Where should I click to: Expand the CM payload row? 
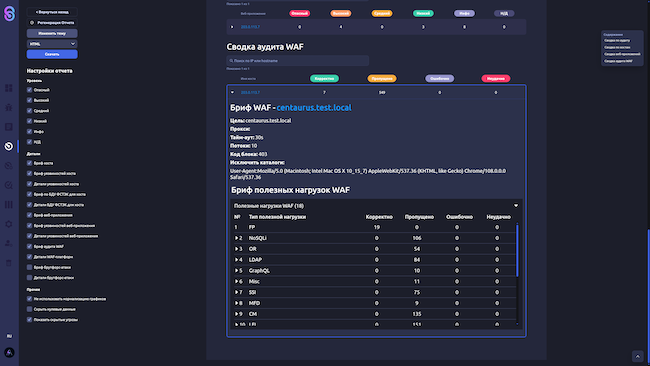point(236,314)
